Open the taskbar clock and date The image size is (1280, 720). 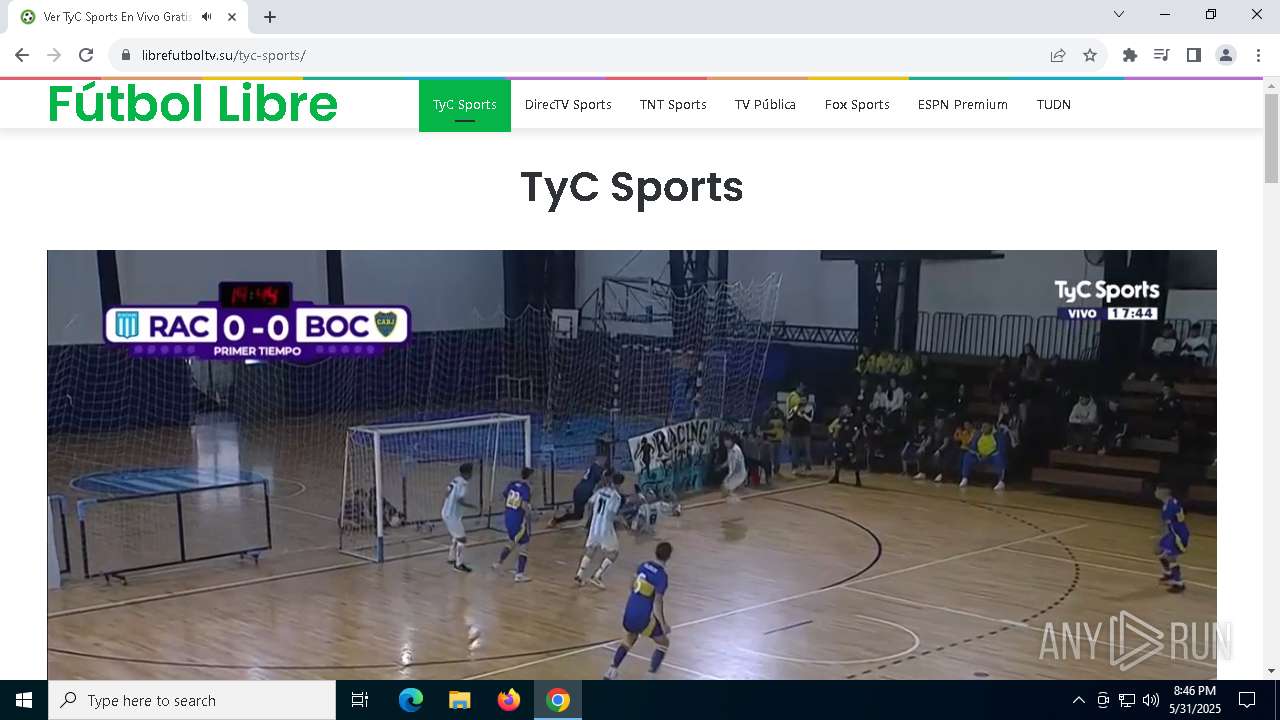(1195, 700)
